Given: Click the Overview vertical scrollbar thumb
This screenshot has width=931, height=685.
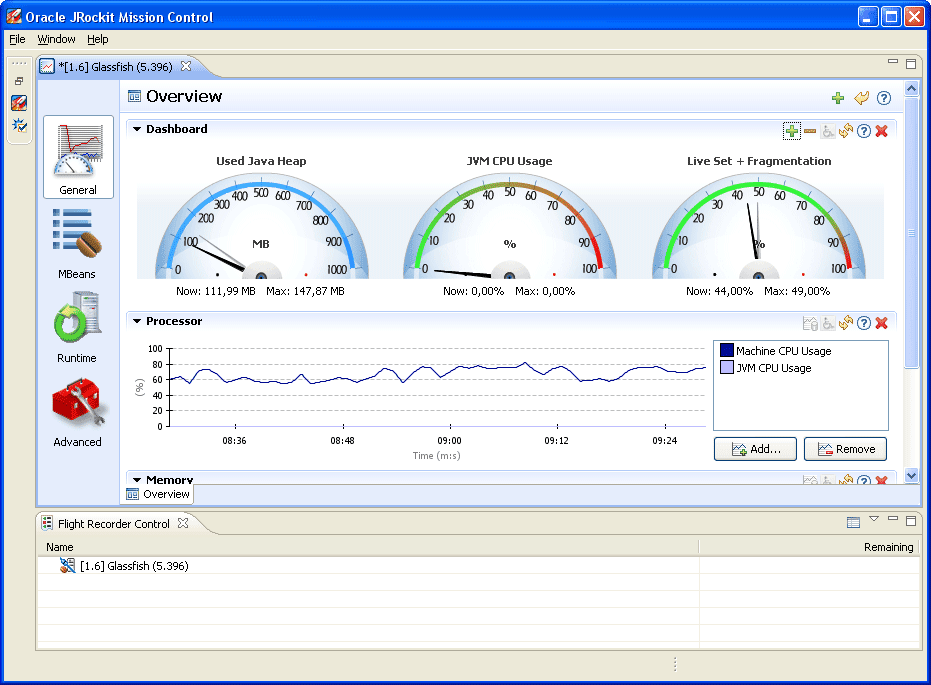Looking at the screenshot, I should (x=911, y=233).
